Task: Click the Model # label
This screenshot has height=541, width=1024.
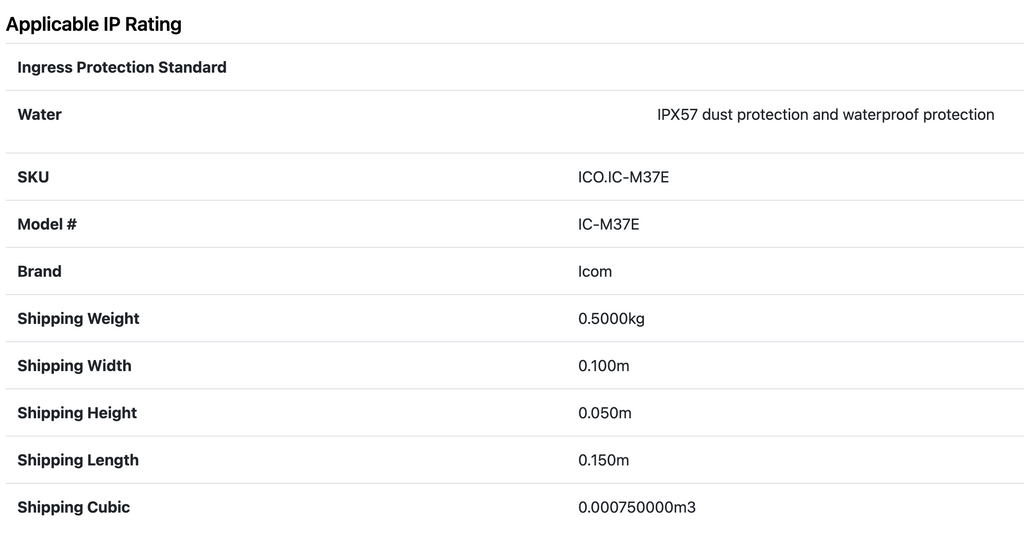Action: point(47,224)
